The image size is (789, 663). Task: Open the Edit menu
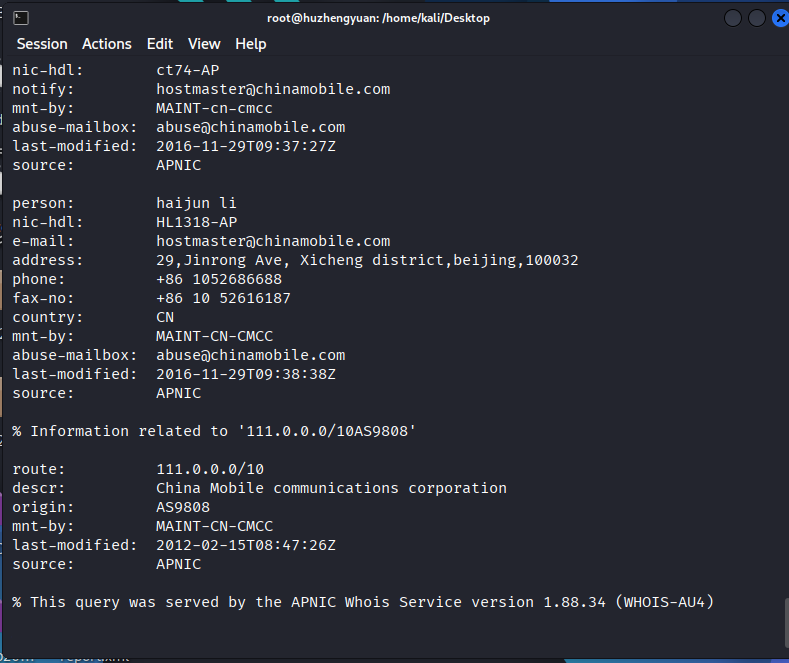(160, 44)
